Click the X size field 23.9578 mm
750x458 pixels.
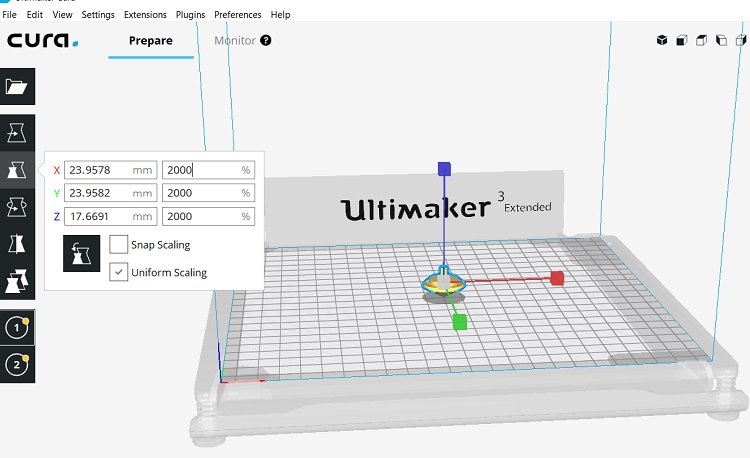110,170
